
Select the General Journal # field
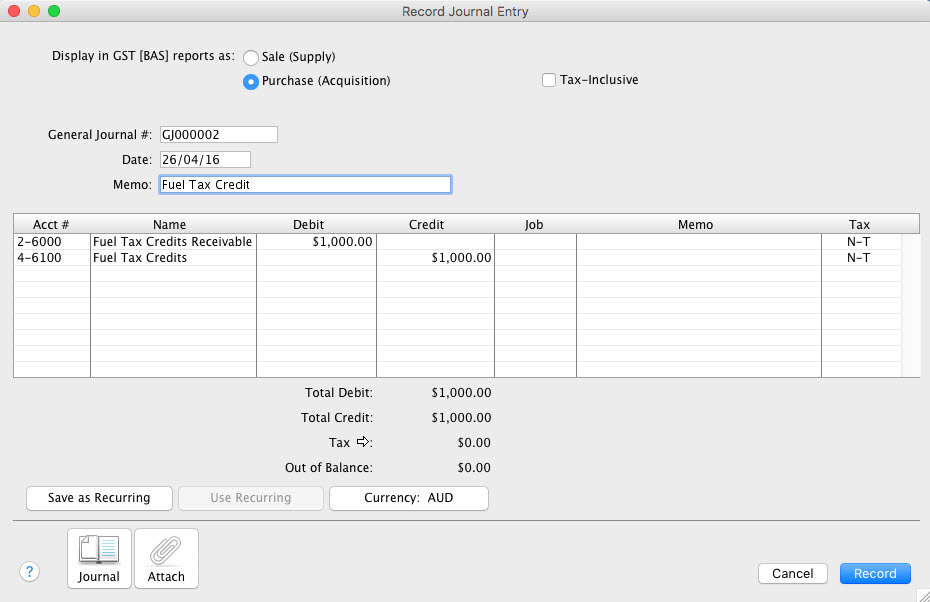click(x=218, y=134)
